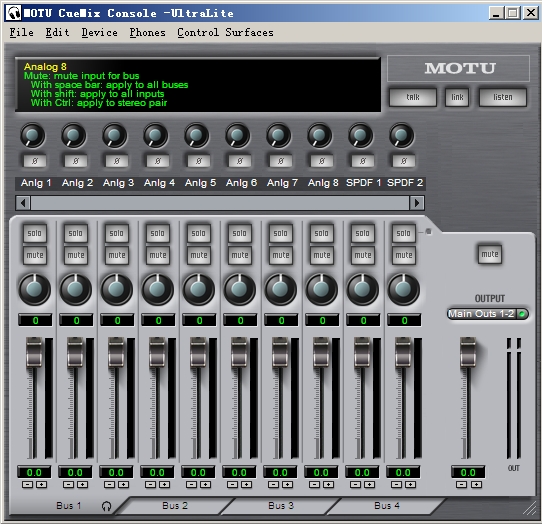This screenshot has width=542, height=524.
Task: Click the minus button under SPDF 2 fader
Action: pyautogui.click(x=396, y=485)
